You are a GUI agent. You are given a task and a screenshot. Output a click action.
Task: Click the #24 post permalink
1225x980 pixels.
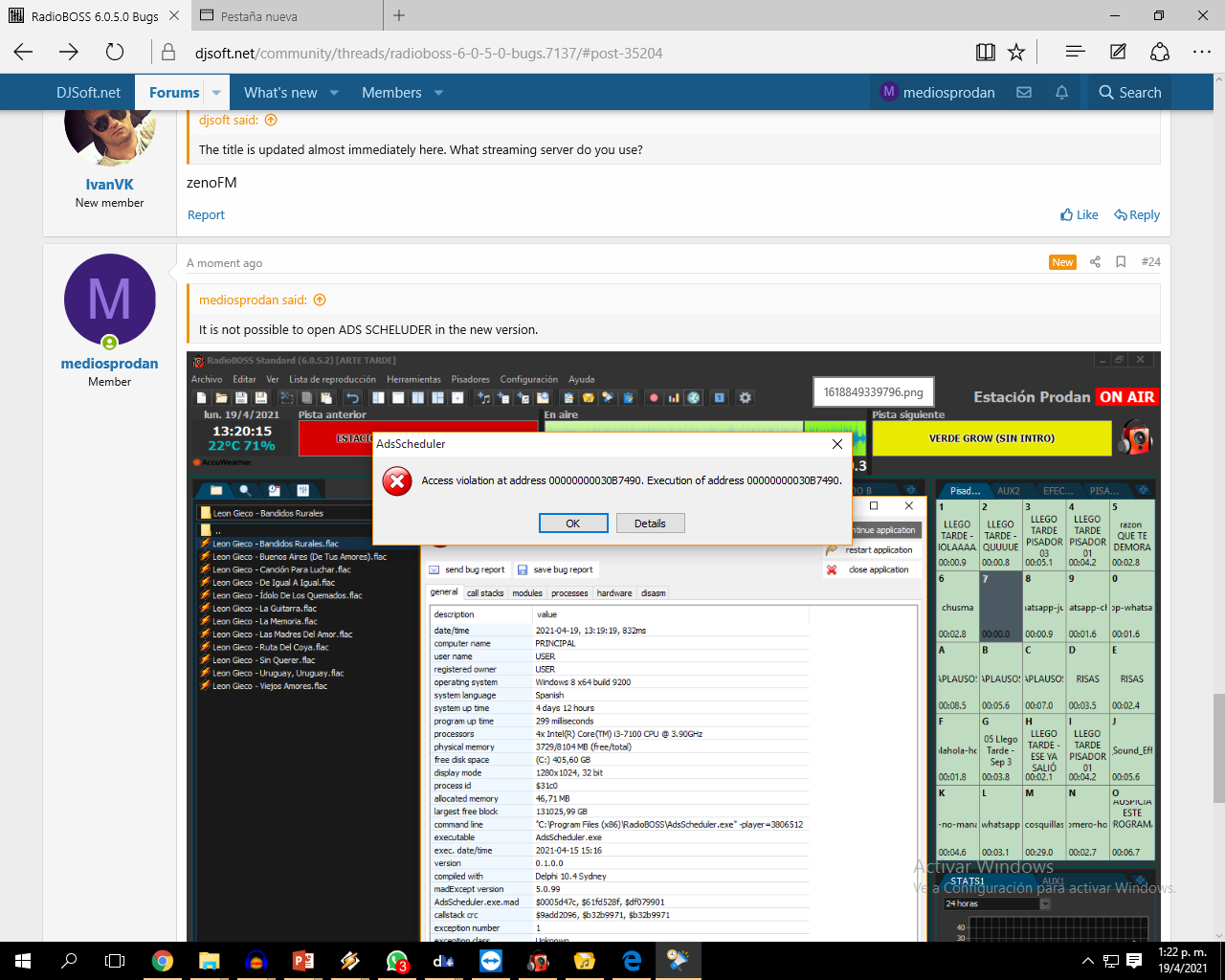coord(1150,262)
